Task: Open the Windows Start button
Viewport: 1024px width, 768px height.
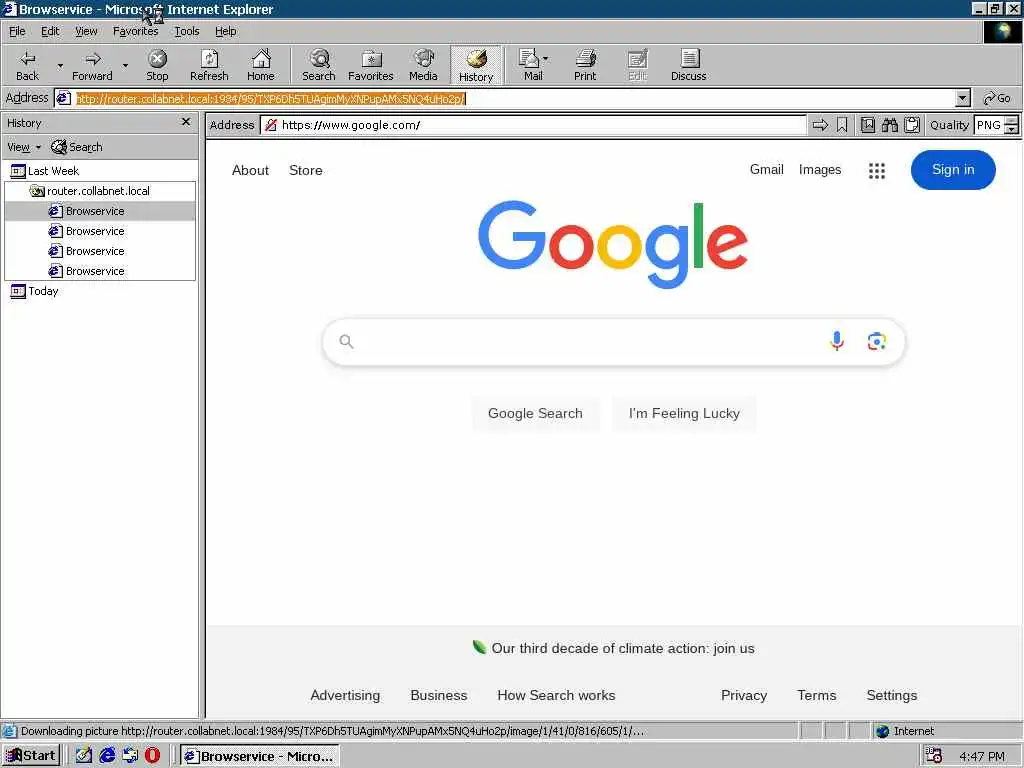Action: [31, 756]
